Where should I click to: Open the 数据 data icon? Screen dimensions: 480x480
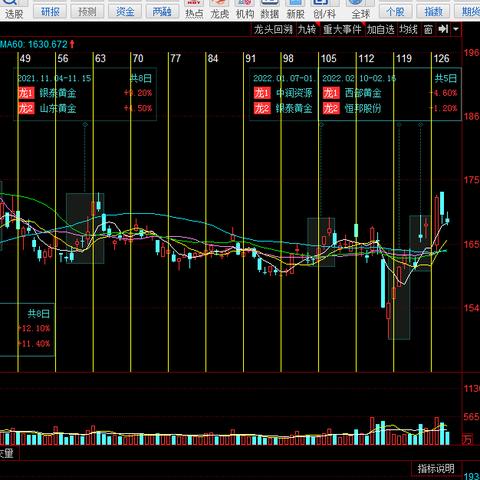(x=270, y=9)
